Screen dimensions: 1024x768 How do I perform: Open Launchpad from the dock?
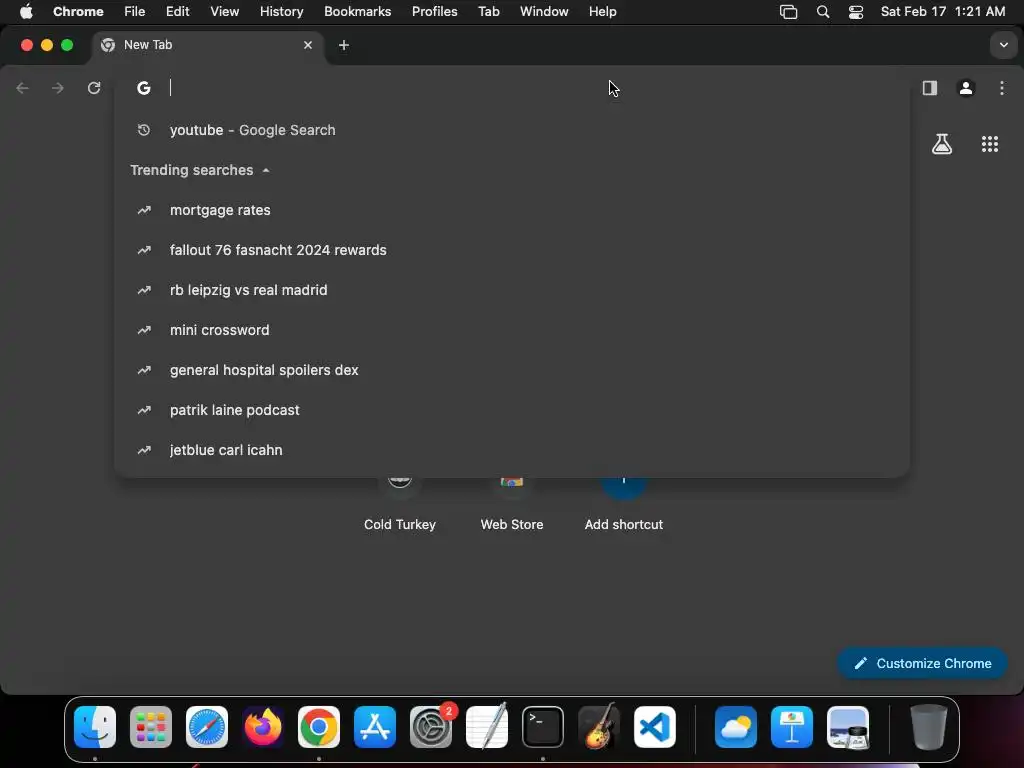tap(151, 727)
